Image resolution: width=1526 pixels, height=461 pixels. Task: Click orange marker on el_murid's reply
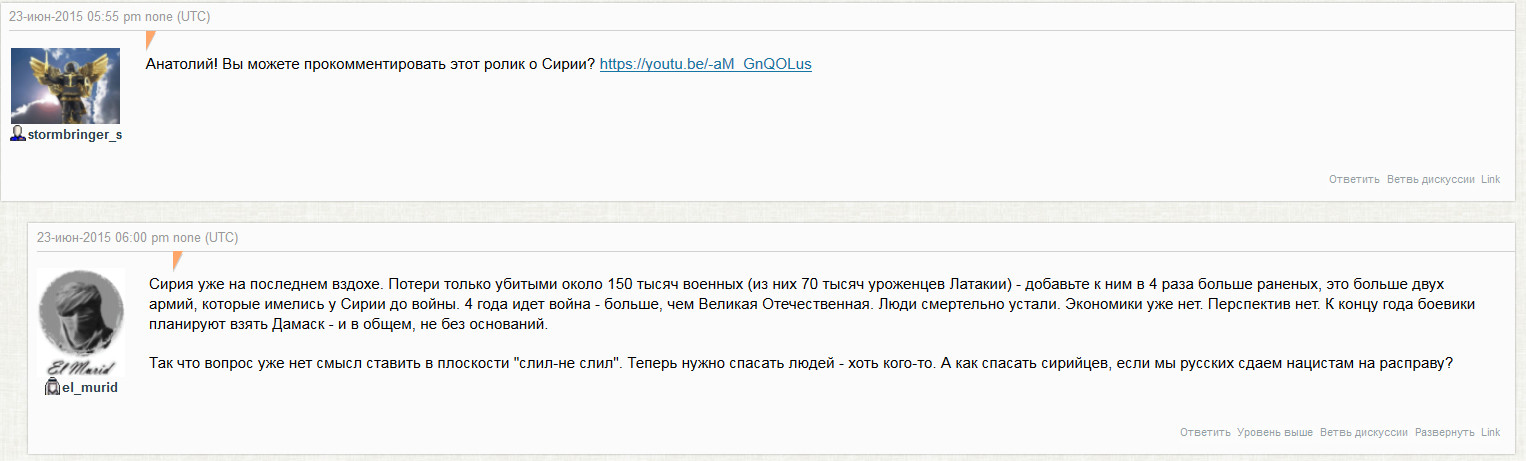point(178,261)
